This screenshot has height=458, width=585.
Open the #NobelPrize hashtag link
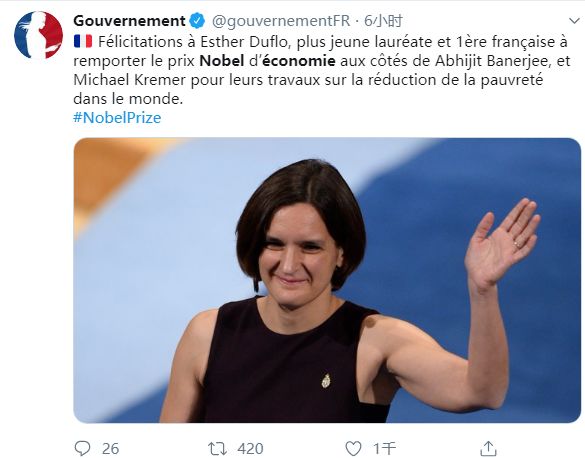point(117,117)
